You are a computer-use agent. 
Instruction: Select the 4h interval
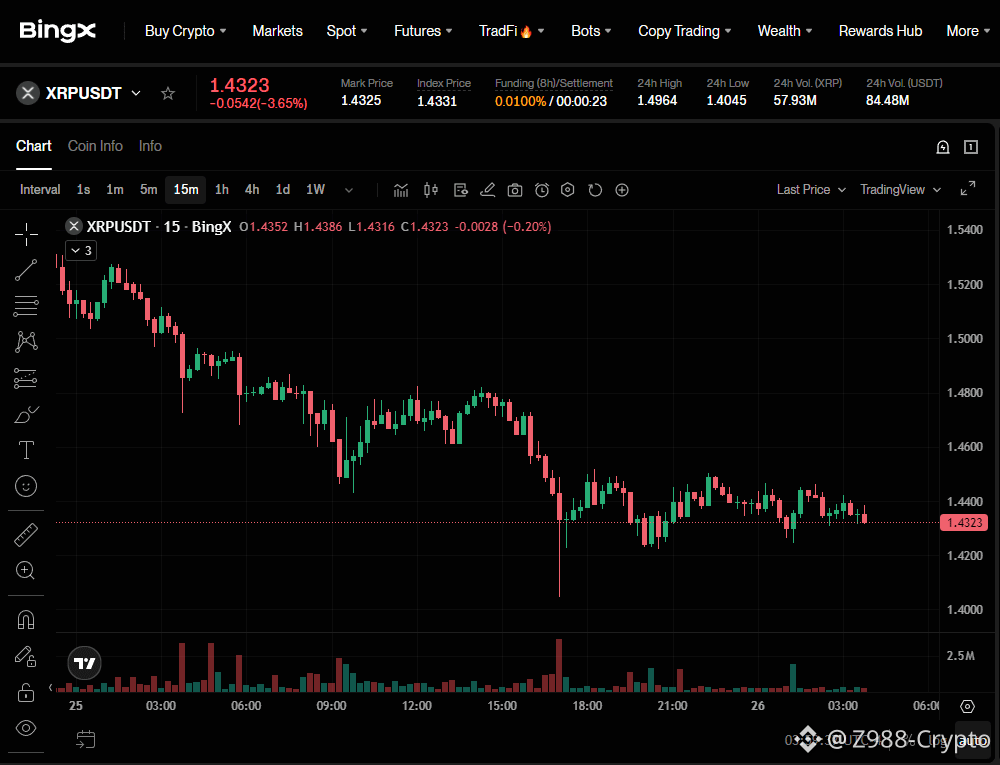pyautogui.click(x=252, y=189)
